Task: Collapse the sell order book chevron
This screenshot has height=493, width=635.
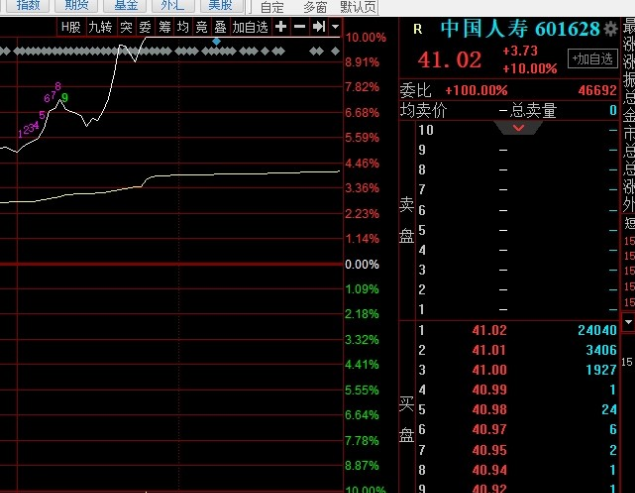Action: point(518,128)
